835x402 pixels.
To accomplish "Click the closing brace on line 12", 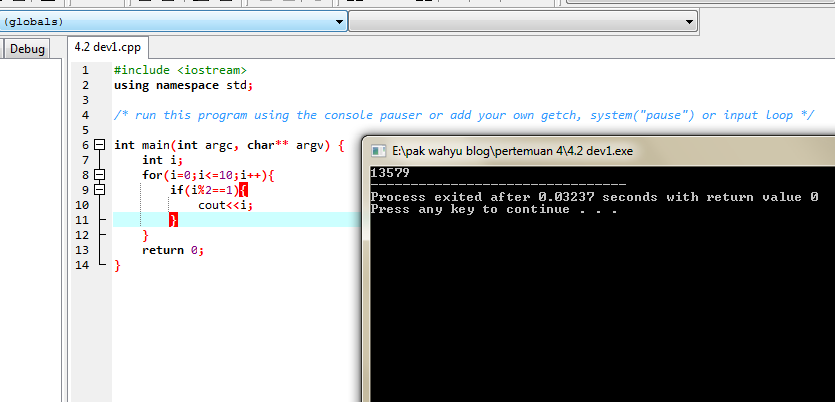I will point(146,235).
